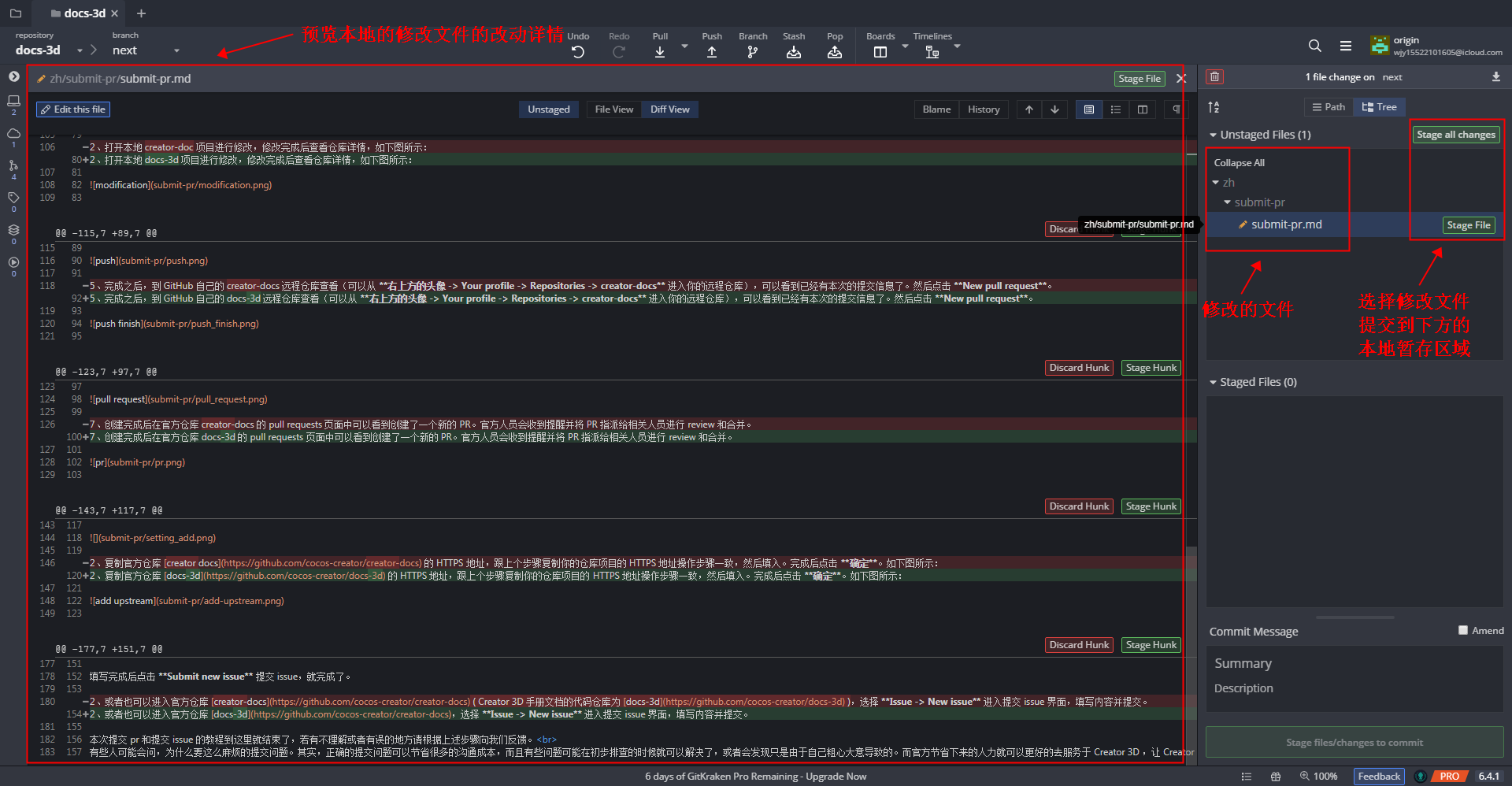Viewport: 1512px width, 786px height.
Task: Click the Undo icon in toolbar
Action: (x=578, y=52)
